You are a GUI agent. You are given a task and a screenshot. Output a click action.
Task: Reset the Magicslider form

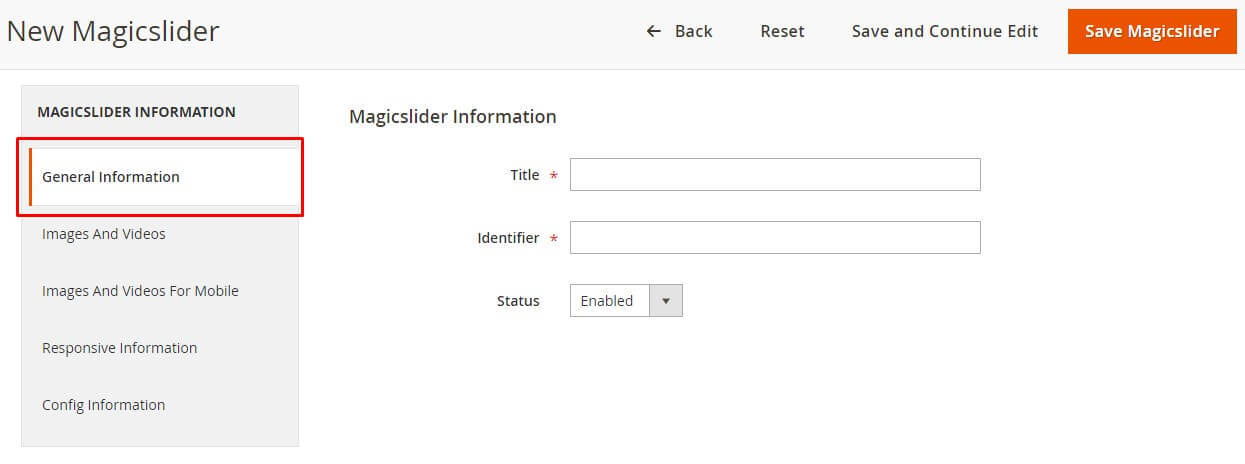pos(782,31)
